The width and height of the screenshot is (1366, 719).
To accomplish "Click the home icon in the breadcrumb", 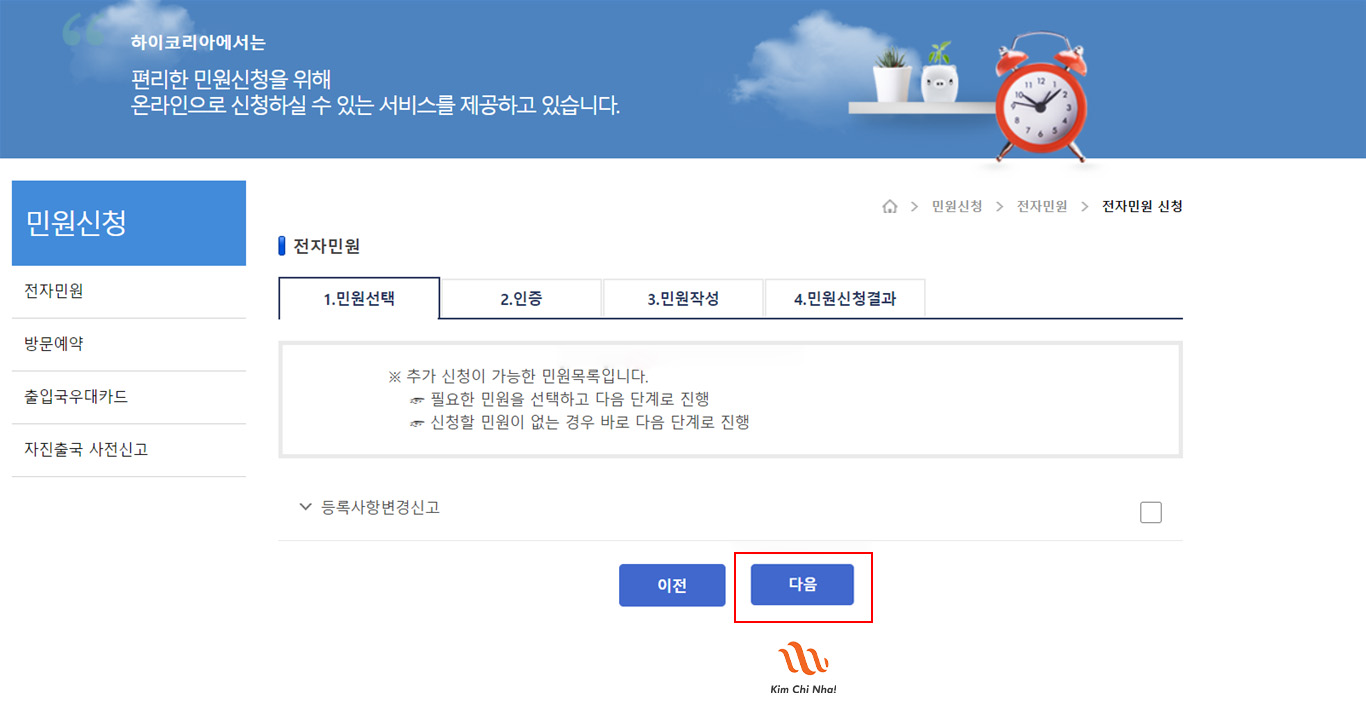I will click(889, 206).
